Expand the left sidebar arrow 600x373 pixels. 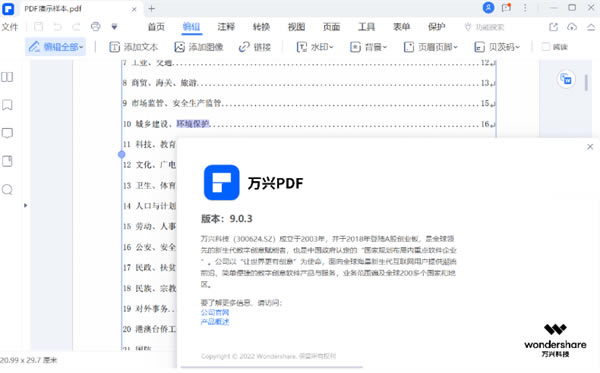tap(25, 205)
